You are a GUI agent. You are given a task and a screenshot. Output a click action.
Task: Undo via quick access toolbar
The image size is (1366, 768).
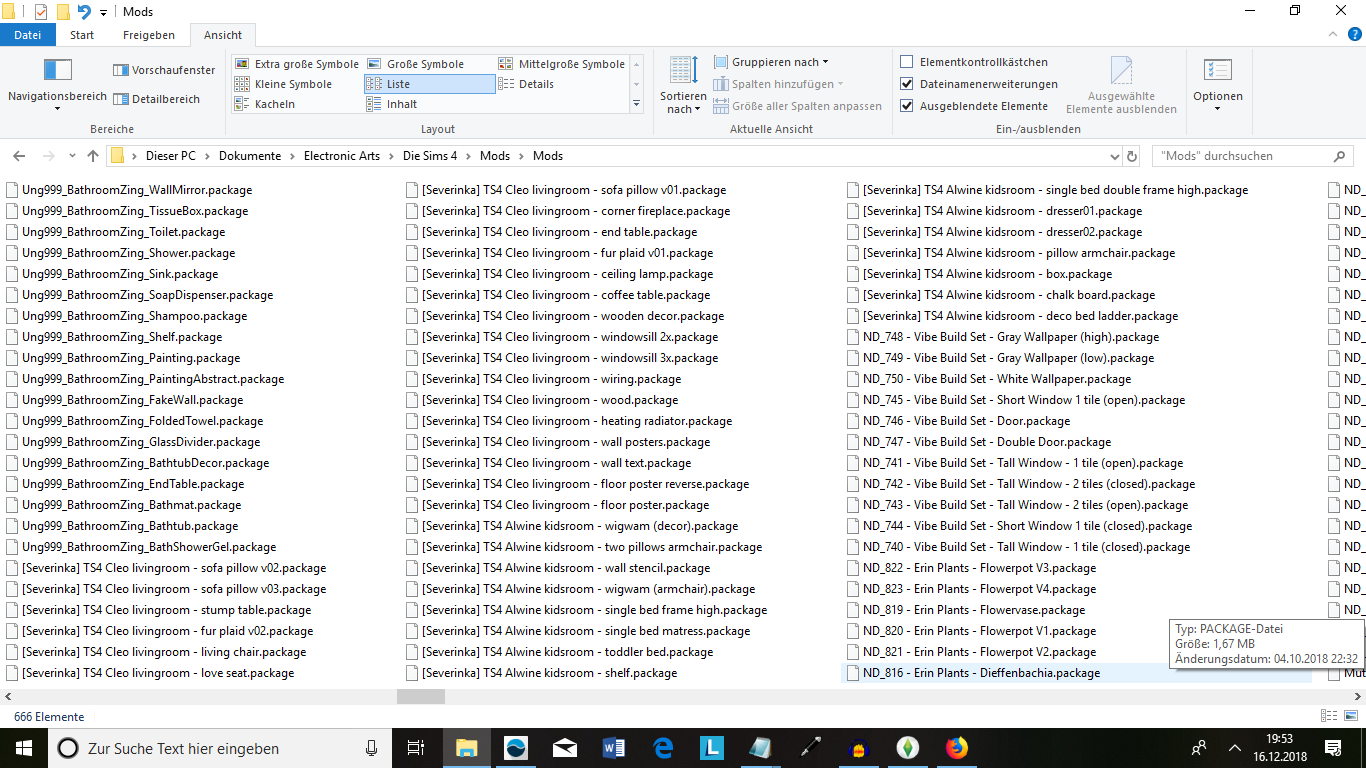[84, 12]
